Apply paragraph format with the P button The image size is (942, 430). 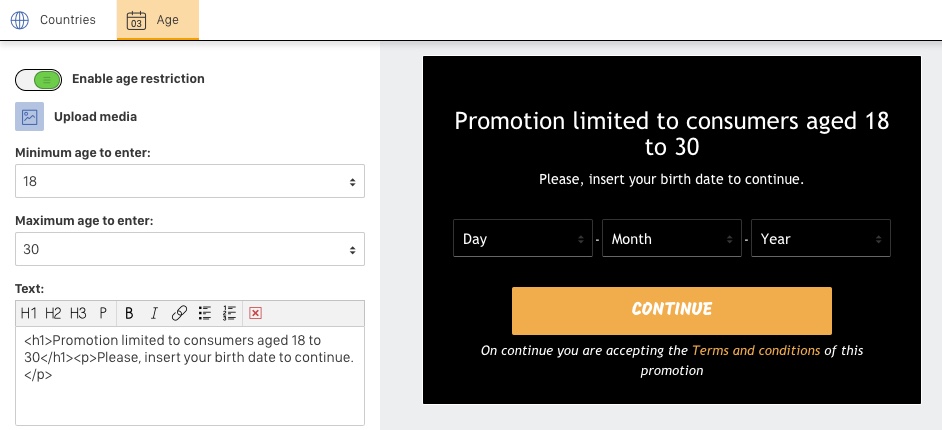(103, 313)
